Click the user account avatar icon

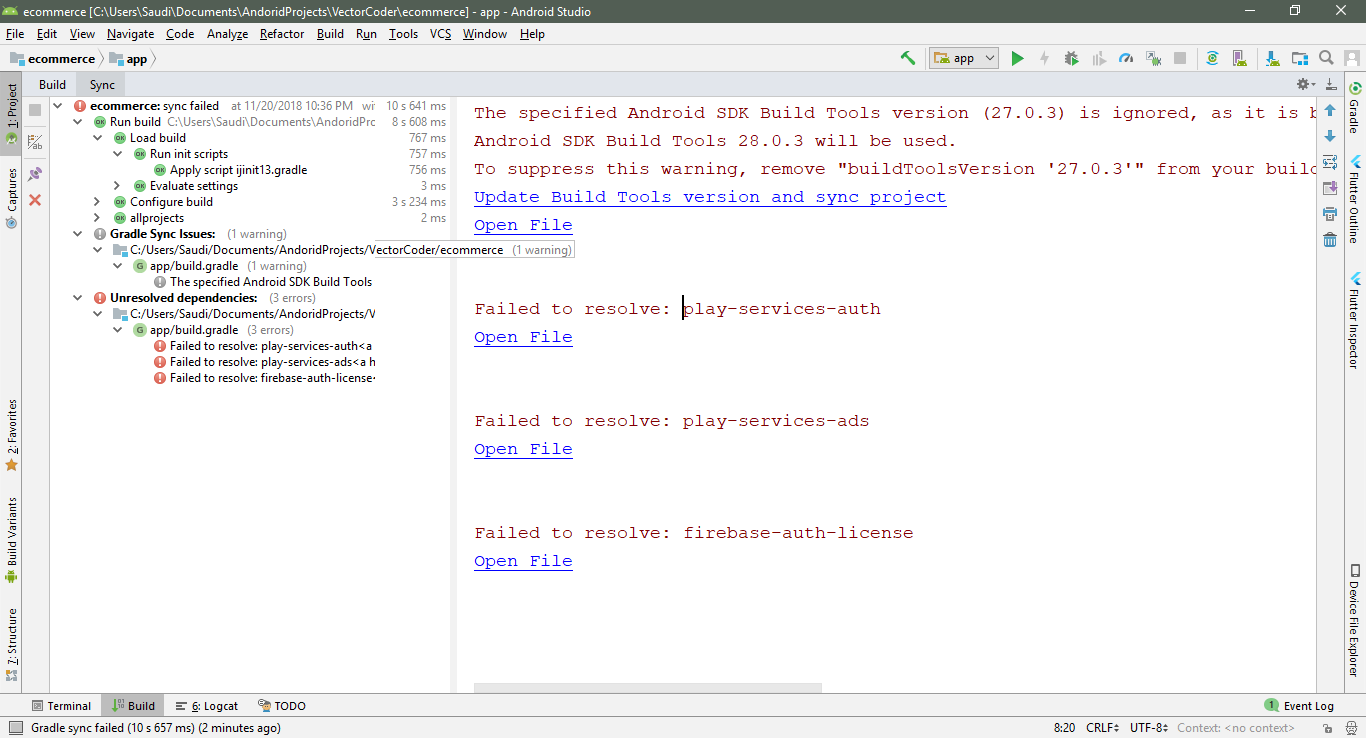(1352, 58)
